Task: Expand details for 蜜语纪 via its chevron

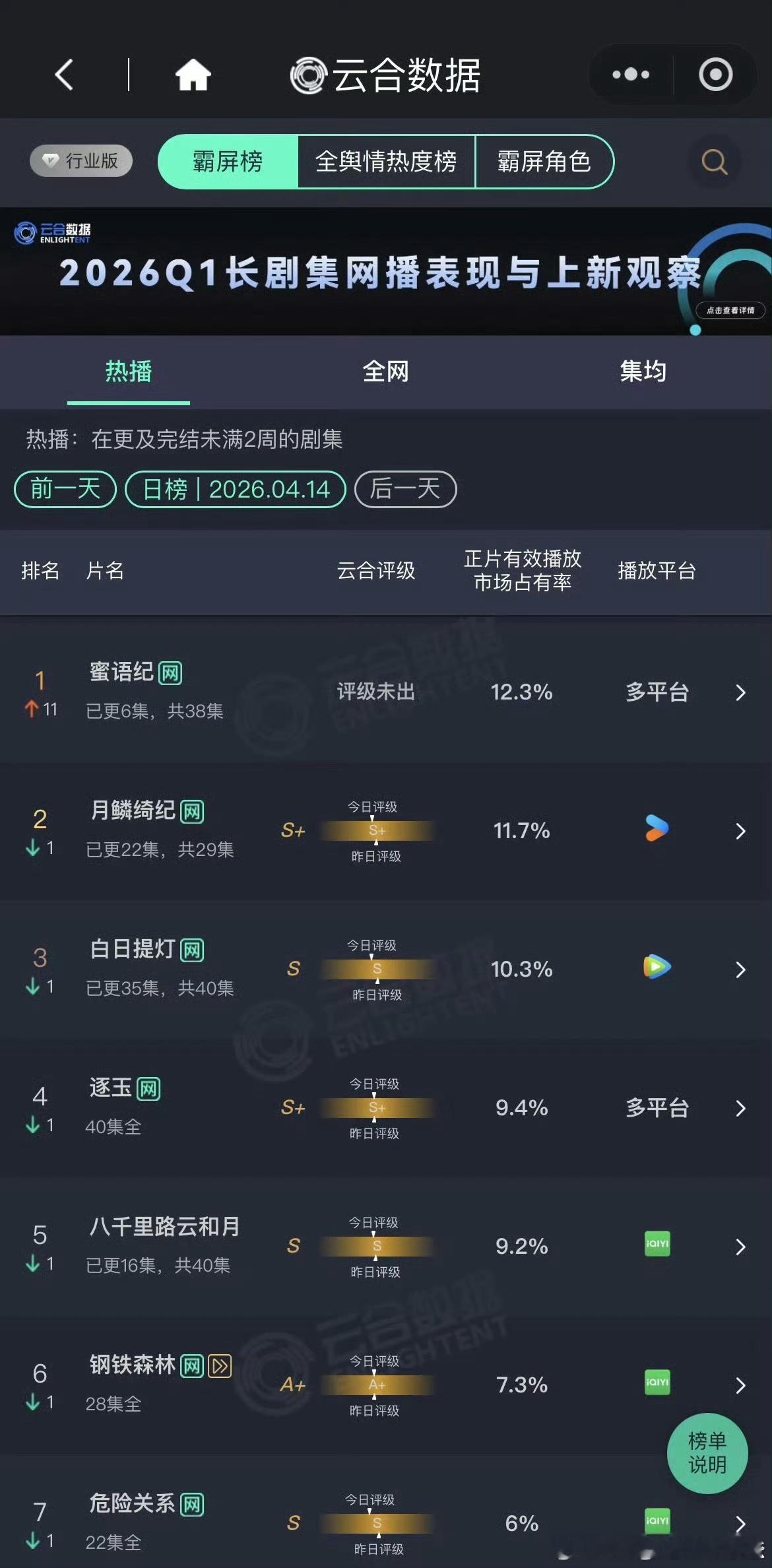Action: pos(740,694)
